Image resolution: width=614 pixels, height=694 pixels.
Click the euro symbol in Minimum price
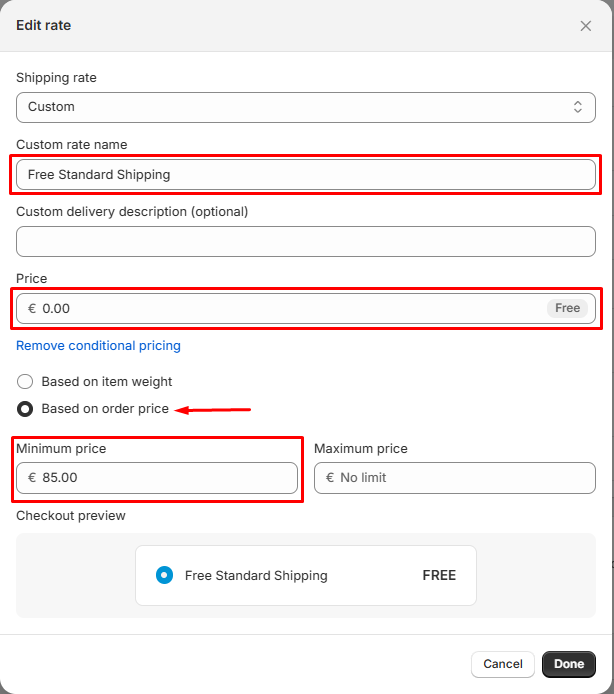(32, 478)
